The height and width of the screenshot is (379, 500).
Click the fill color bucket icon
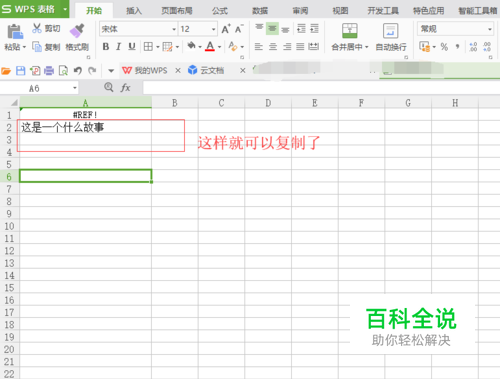pyautogui.click(x=191, y=46)
